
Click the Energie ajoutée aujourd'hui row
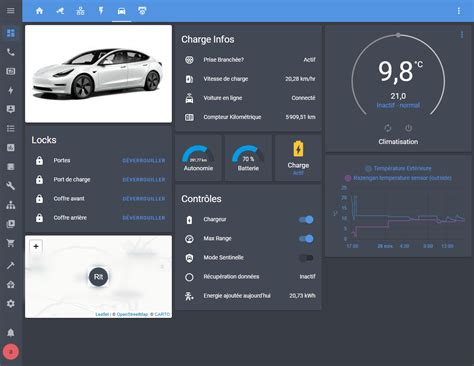[249, 296]
